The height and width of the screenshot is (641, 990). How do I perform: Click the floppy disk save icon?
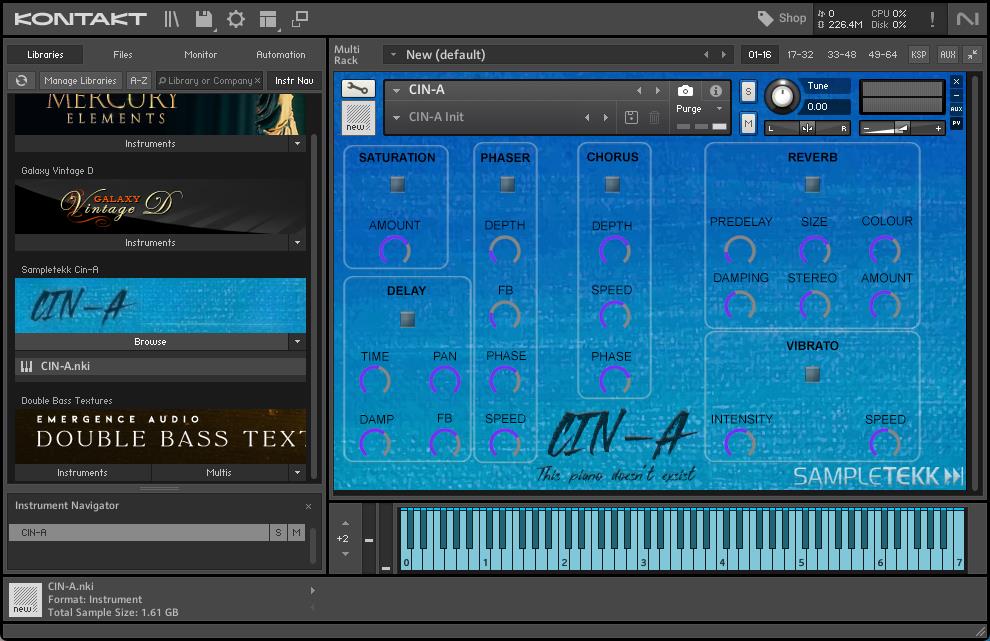point(204,19)
